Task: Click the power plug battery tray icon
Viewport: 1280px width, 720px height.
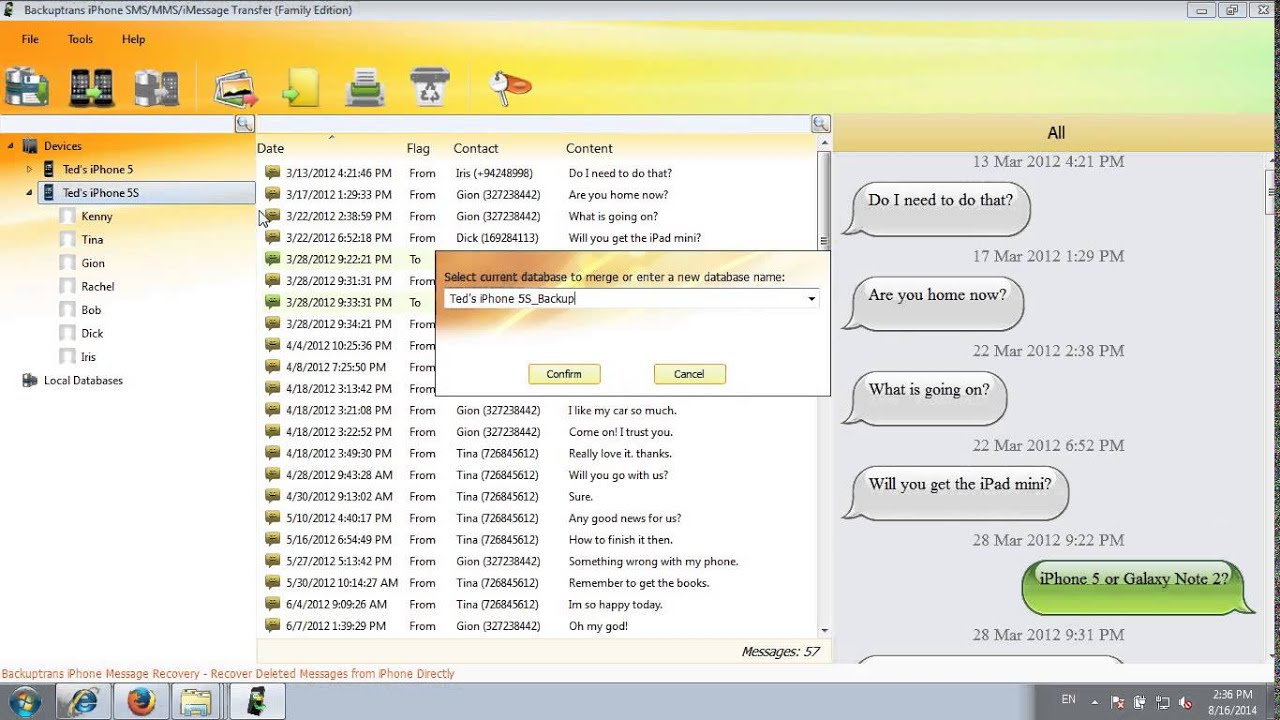Action: [1141, 702]
